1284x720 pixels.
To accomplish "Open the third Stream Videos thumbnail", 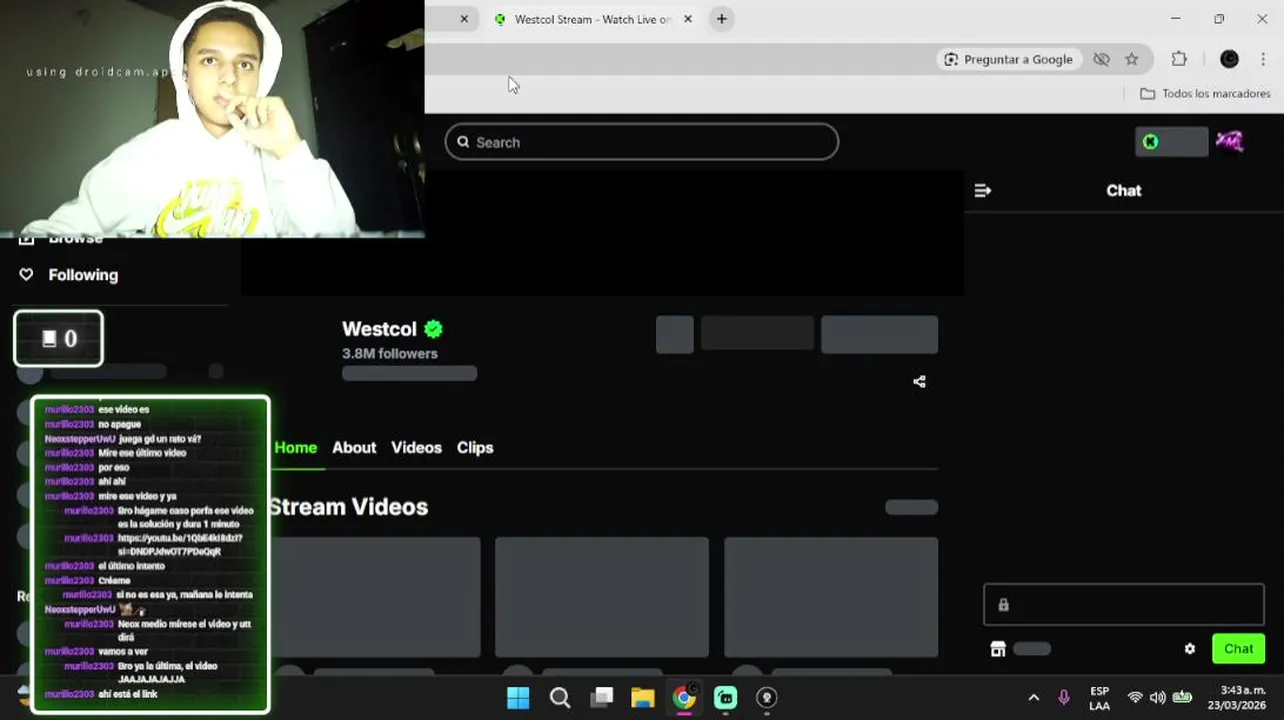I will point(831,597).
